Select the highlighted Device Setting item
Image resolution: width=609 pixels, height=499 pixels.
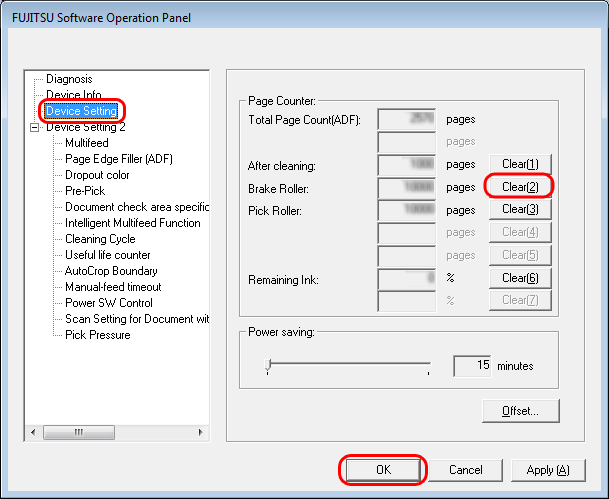click(81, 111)
